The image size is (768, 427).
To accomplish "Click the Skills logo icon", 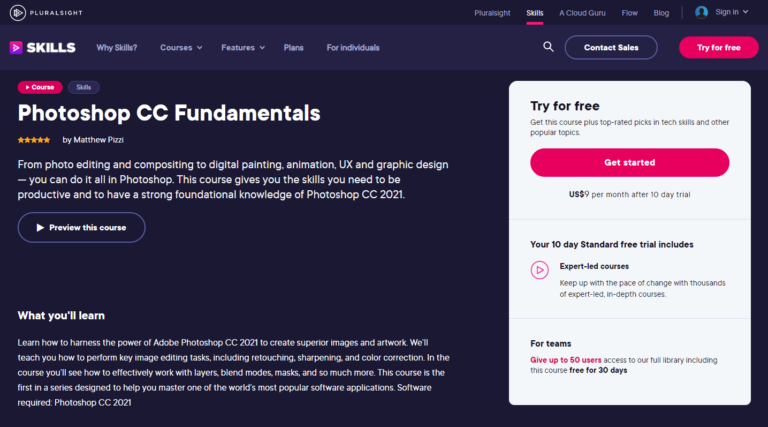I will [x=16, y=47].
